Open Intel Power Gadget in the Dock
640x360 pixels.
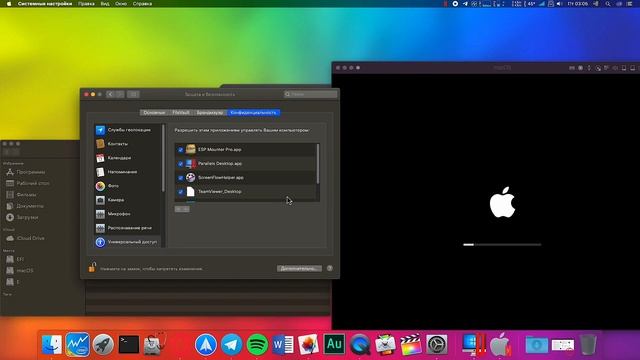pyautogui.click(x=78, y=344)
